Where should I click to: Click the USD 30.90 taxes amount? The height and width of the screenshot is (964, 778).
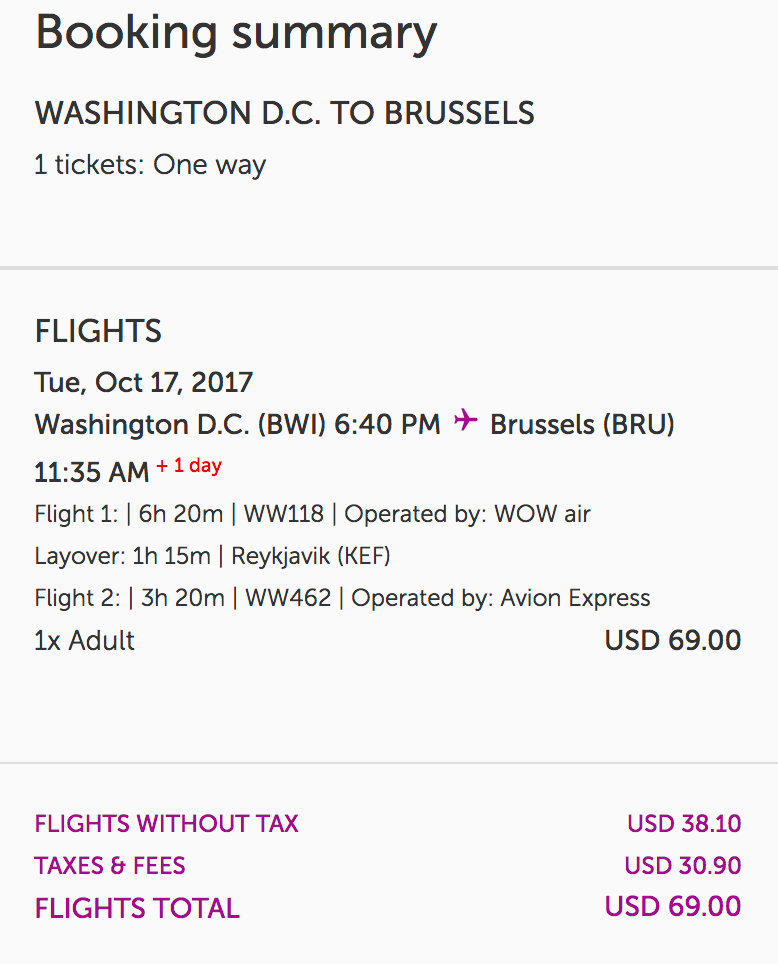(x=683, y=865)
